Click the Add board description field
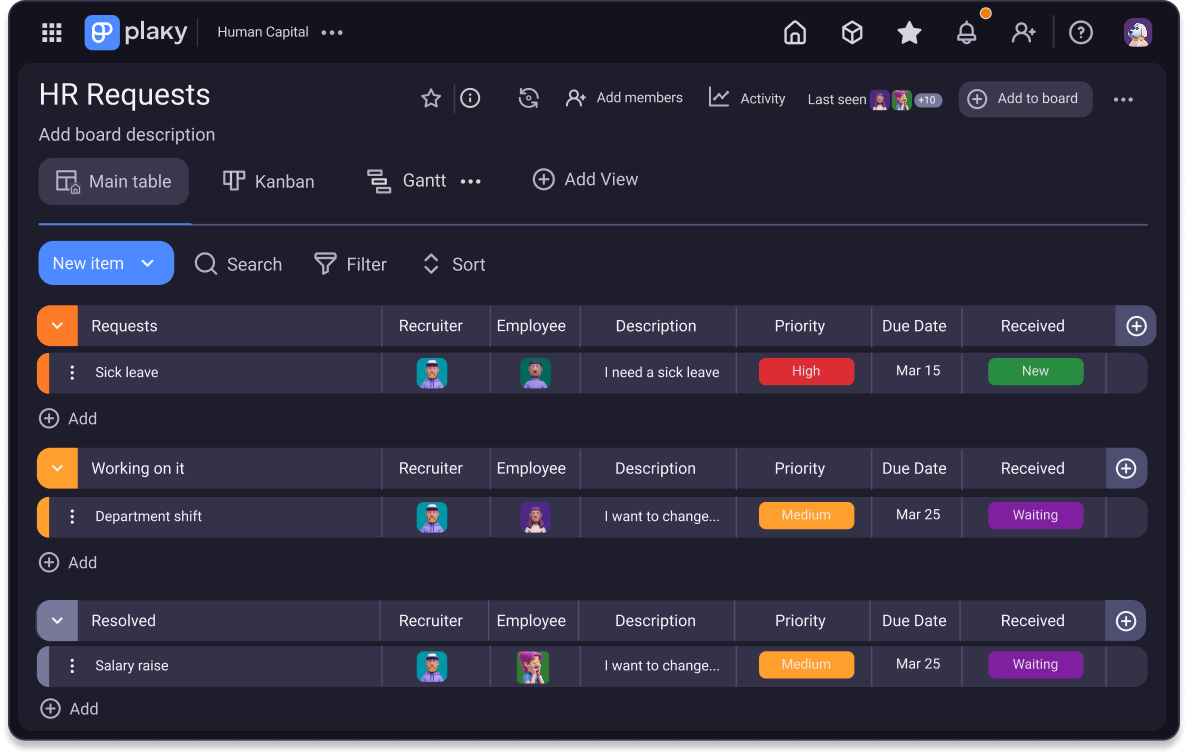Image resolution: width=1187 pixels, height=755 pixels. (x=127, y=135)
